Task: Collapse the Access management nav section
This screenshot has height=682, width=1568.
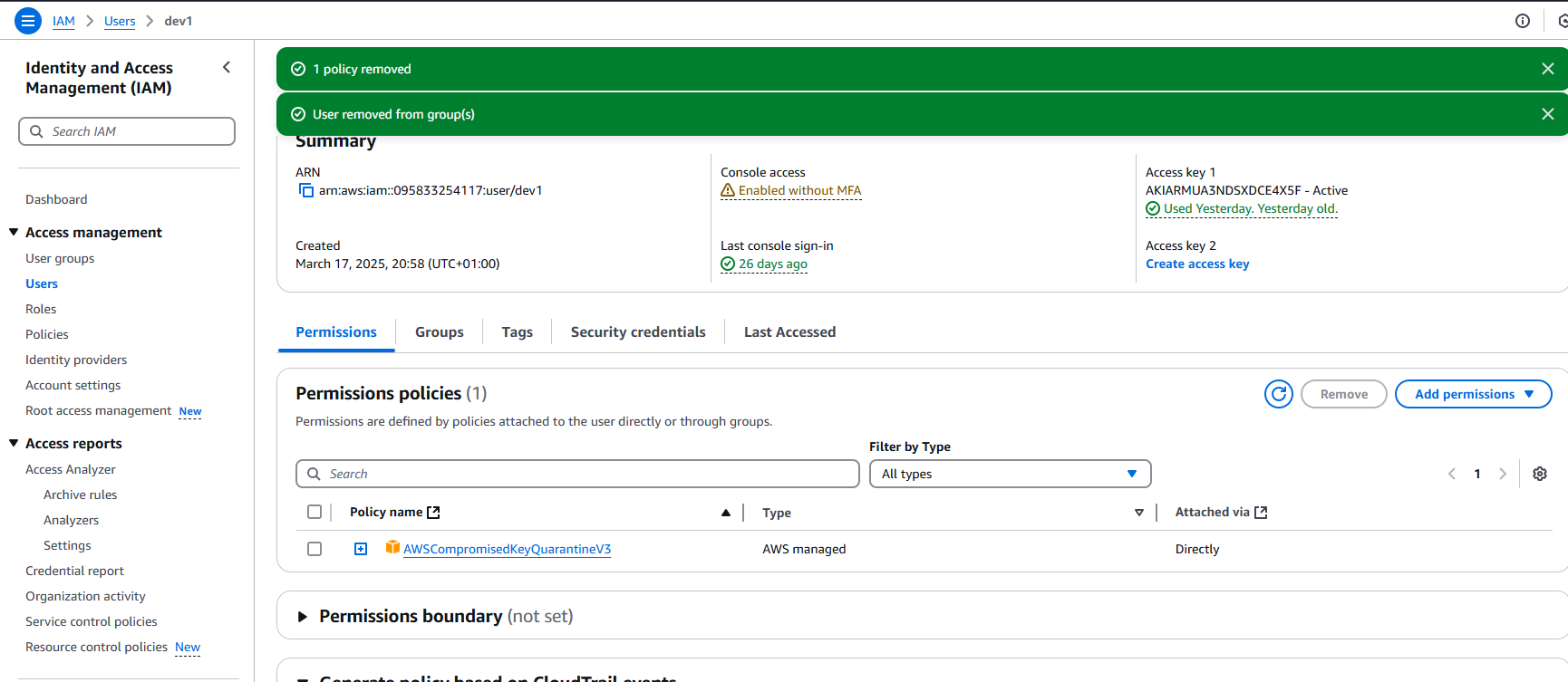Action: point(14,233)
